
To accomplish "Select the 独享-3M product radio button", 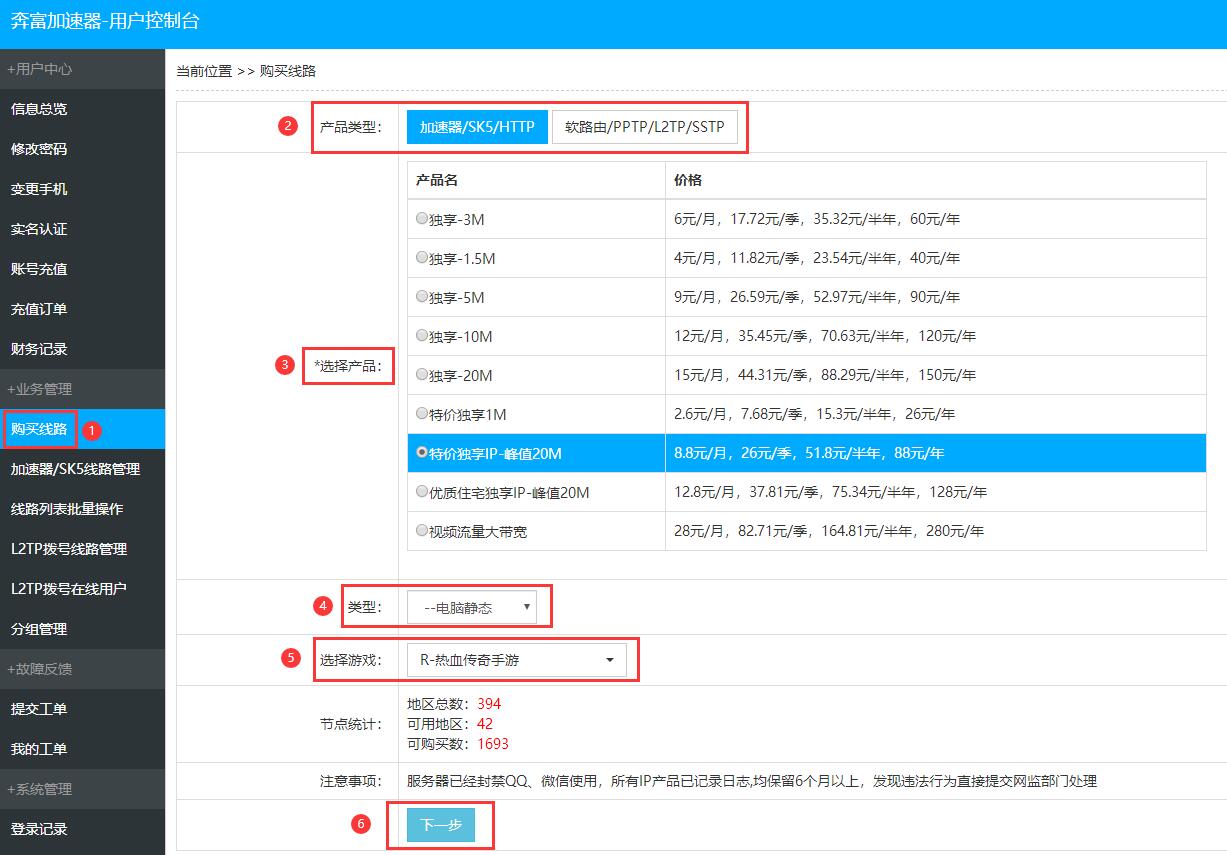I will [422, 218].
